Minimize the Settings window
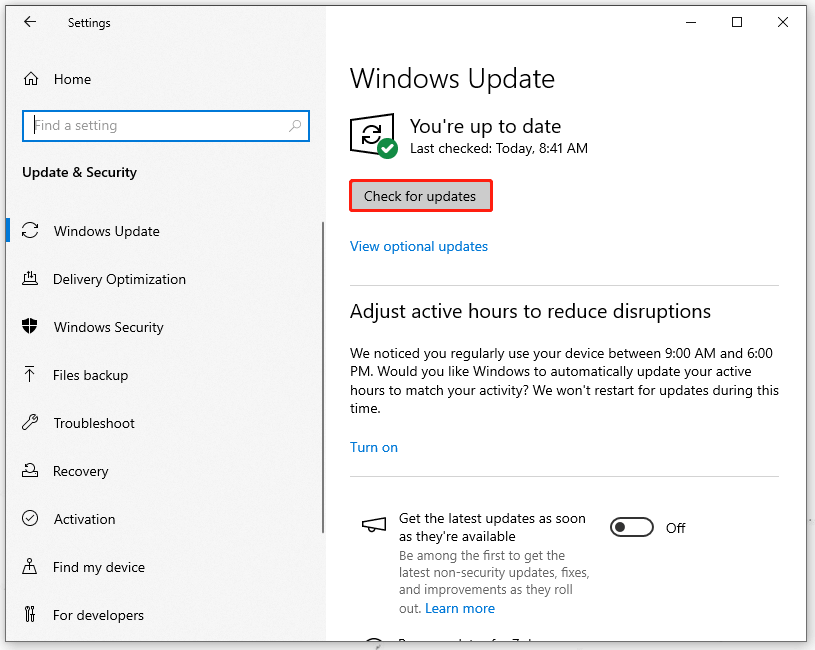The height and width of the screenshot is (650, 815). click(691, 22)
